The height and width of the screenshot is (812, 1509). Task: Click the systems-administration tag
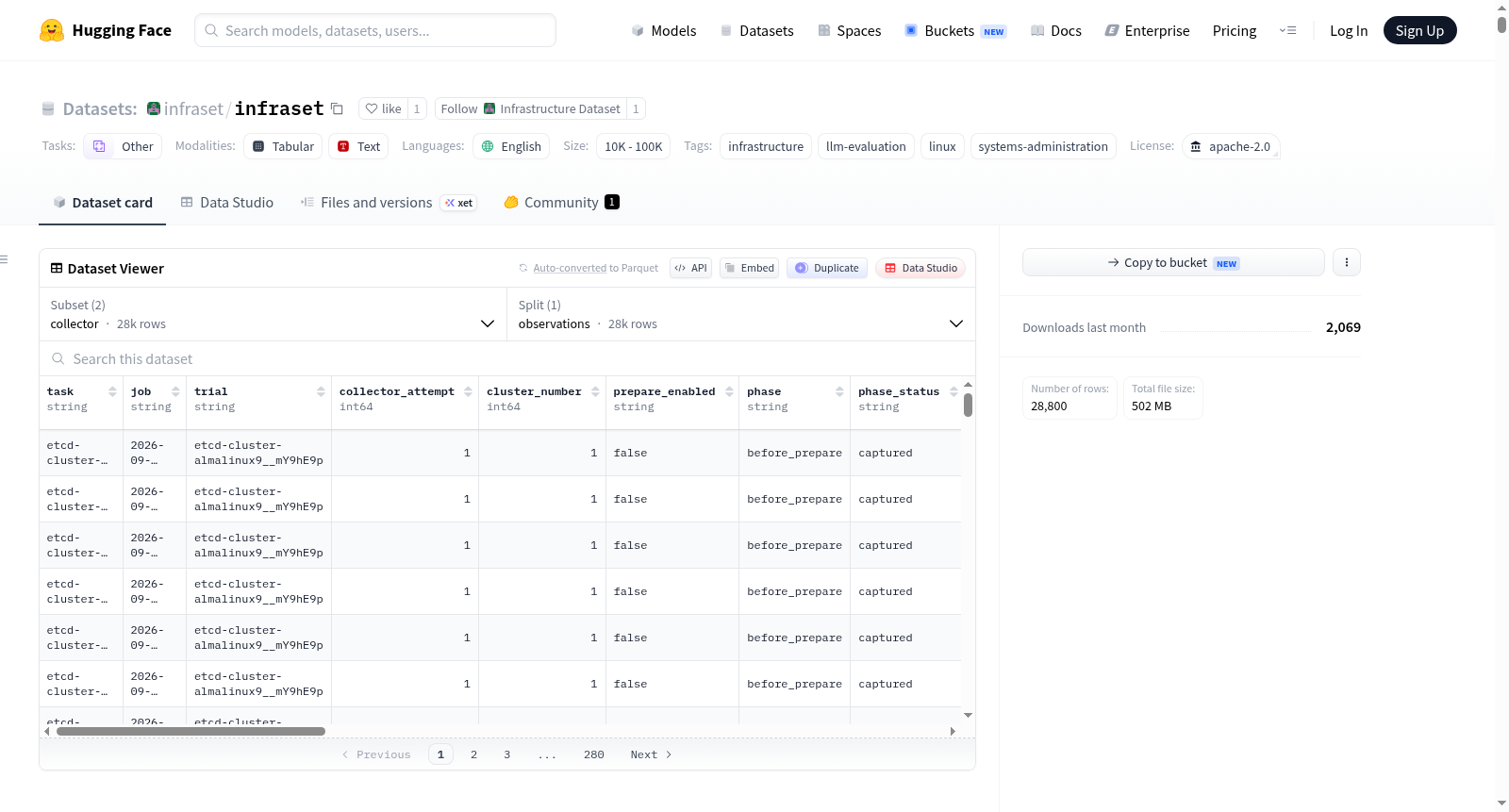pyautogui.click(x=1043, y=146)
